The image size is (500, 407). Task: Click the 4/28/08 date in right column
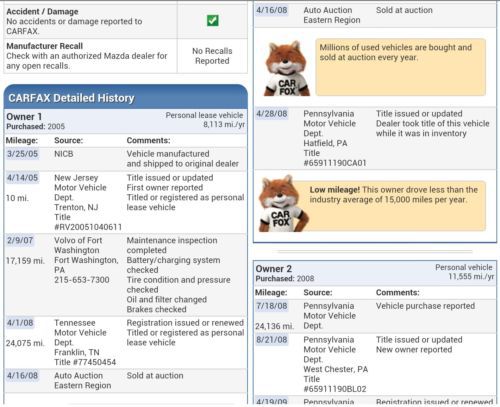pos(272,114)
